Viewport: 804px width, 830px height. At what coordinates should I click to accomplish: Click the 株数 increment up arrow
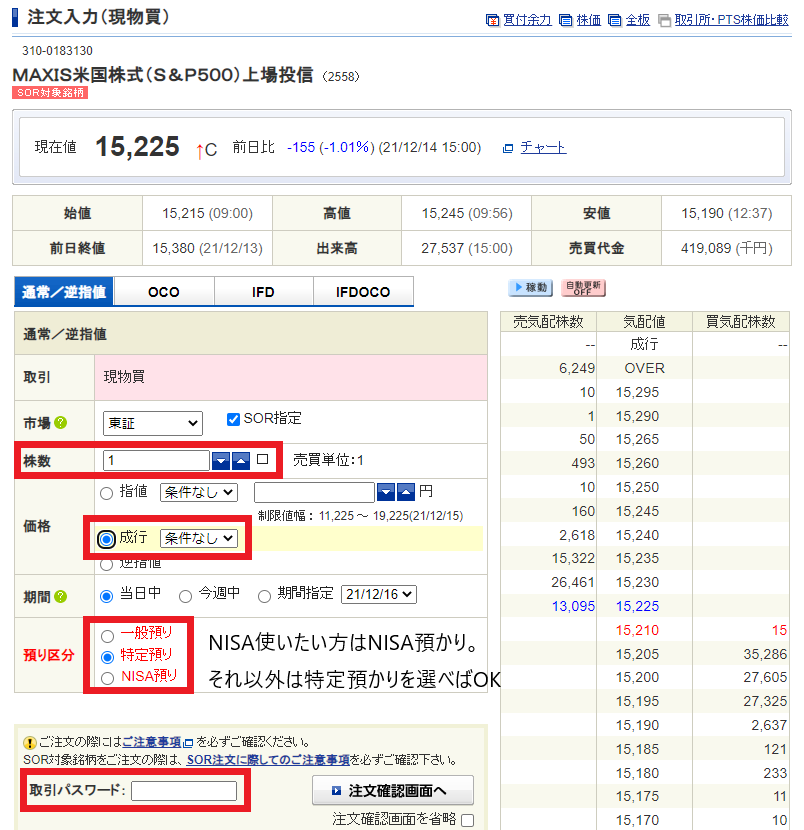(243, 460)
